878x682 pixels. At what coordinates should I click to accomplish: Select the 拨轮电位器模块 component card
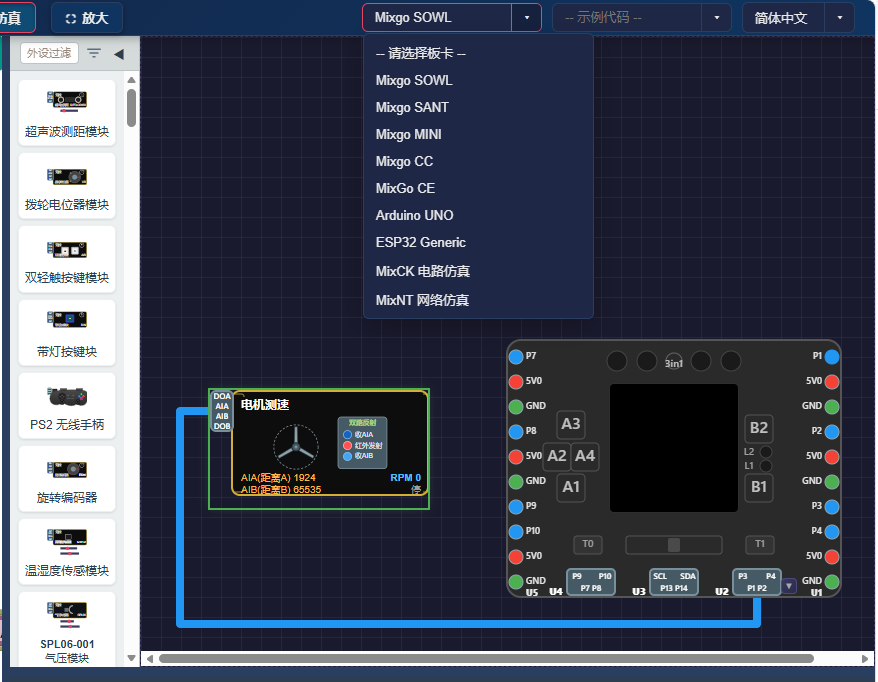(x=67, y=186)
